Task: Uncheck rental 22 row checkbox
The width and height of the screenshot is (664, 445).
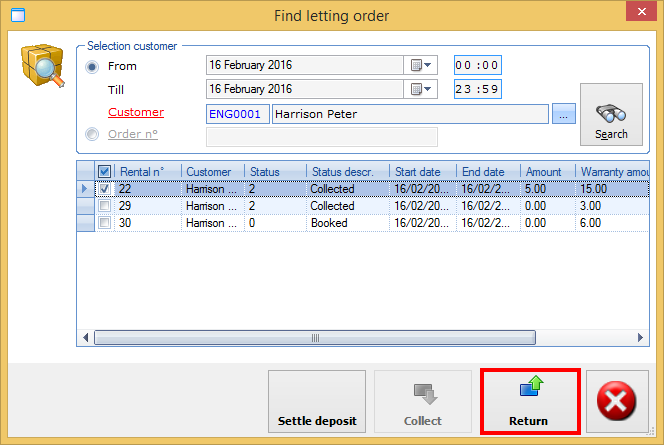Action: (x=105, y=188)
